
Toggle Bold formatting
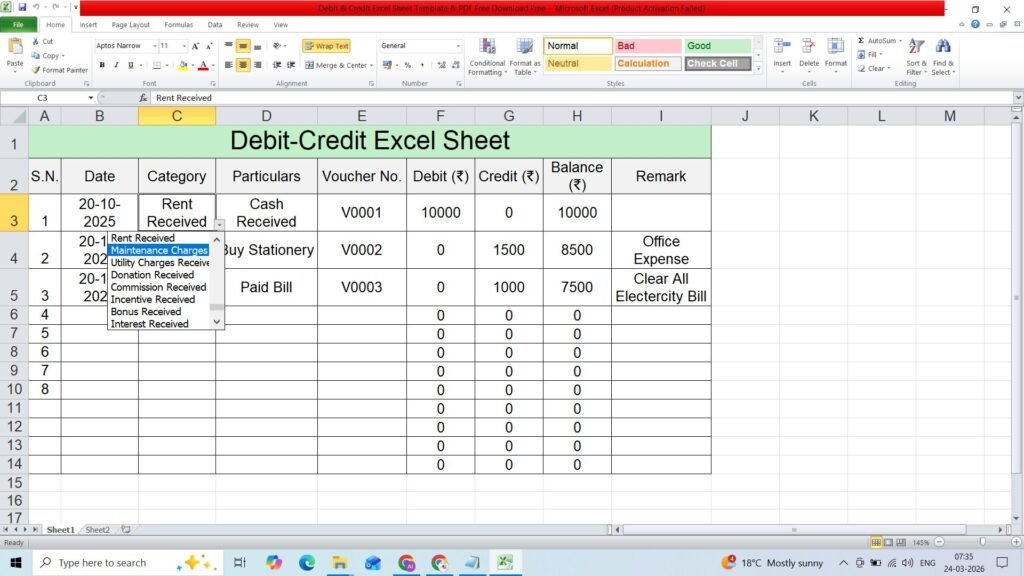[x=102, y=65]
